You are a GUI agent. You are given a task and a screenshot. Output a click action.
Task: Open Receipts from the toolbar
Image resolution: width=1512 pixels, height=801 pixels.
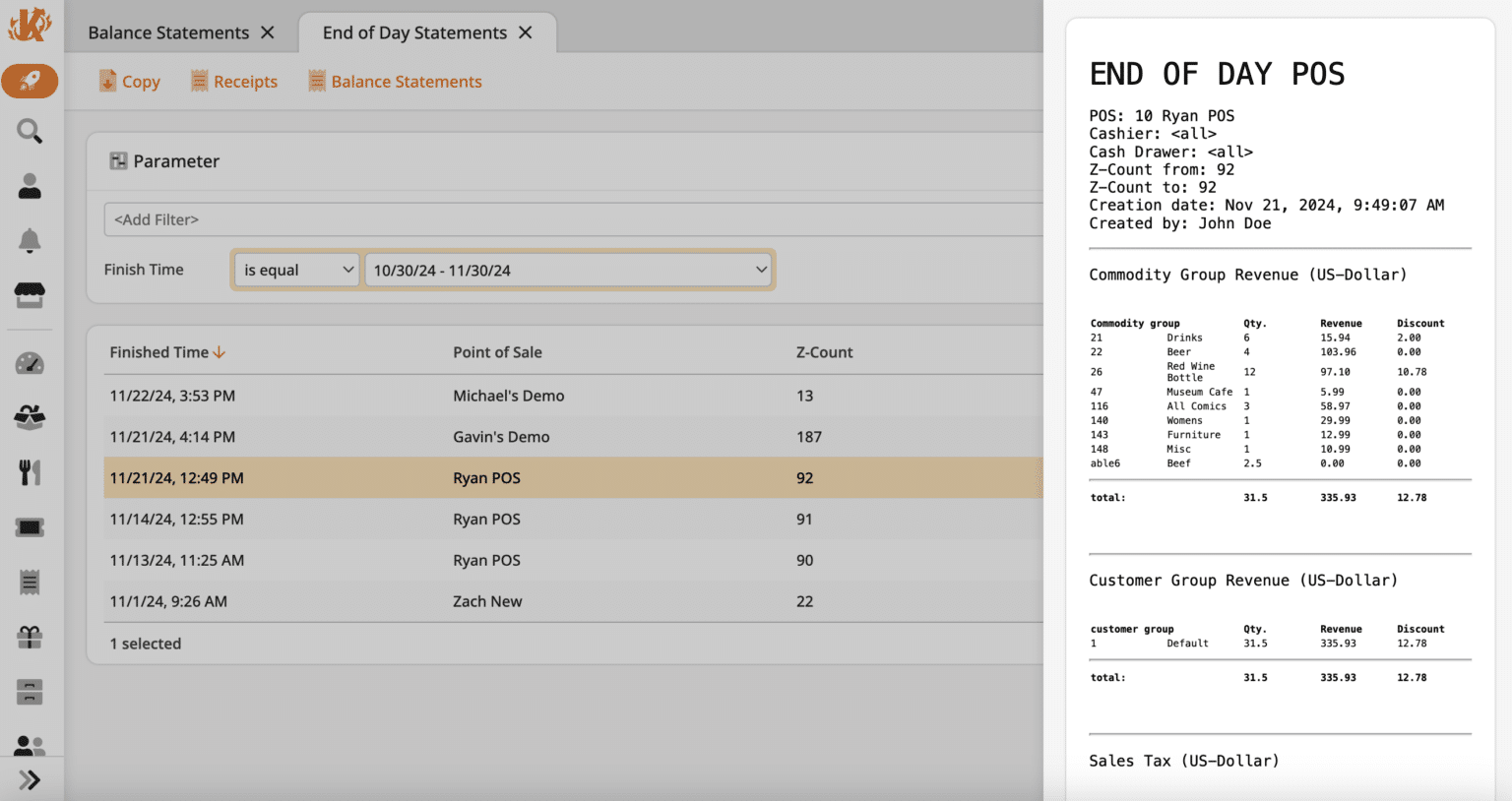pyautogui.click(x=234, y=82)
